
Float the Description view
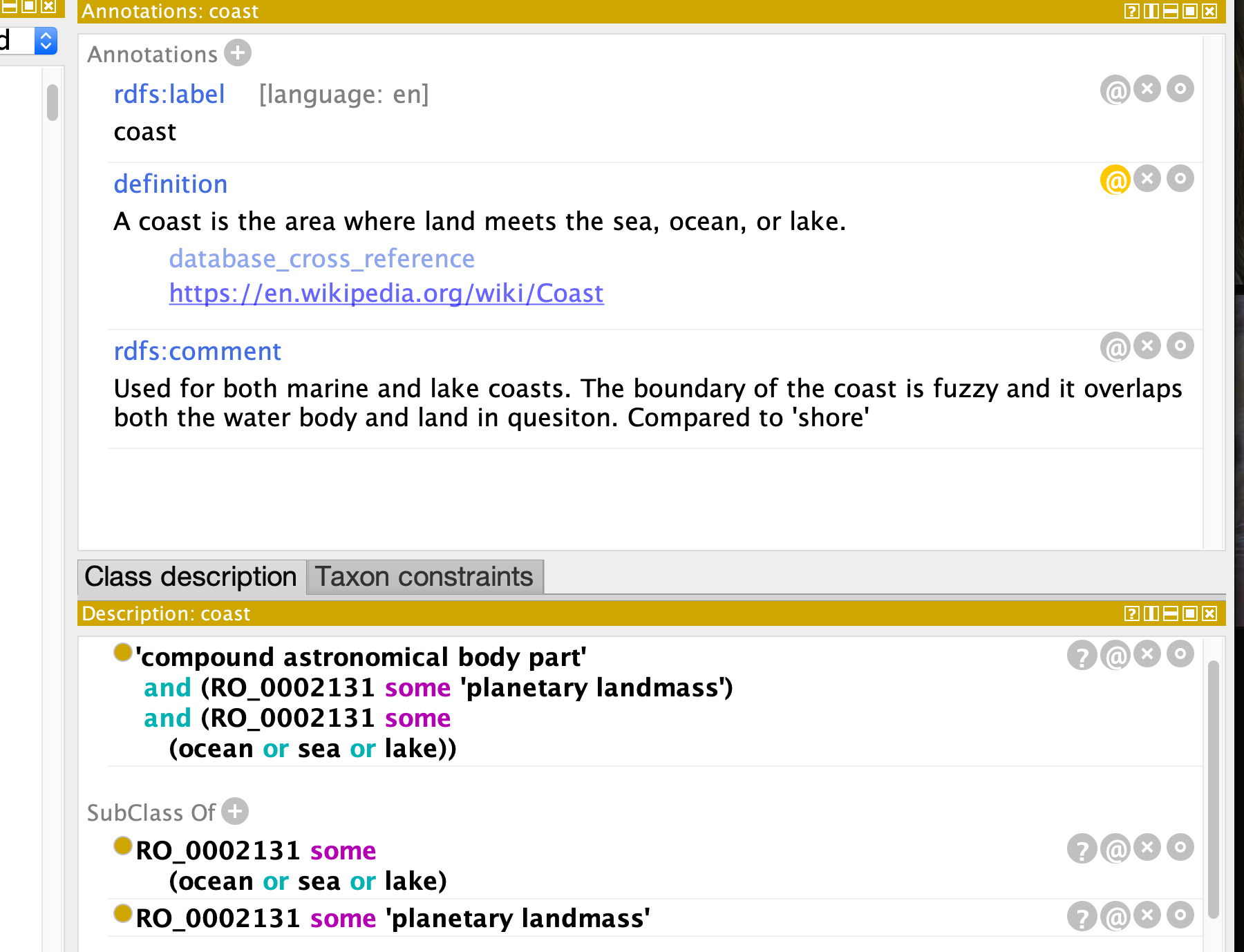[1189, 613]
